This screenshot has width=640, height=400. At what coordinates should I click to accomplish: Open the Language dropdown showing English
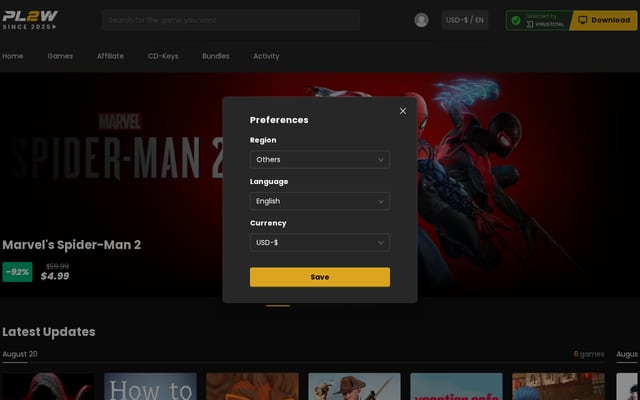[x=320, y=201]
